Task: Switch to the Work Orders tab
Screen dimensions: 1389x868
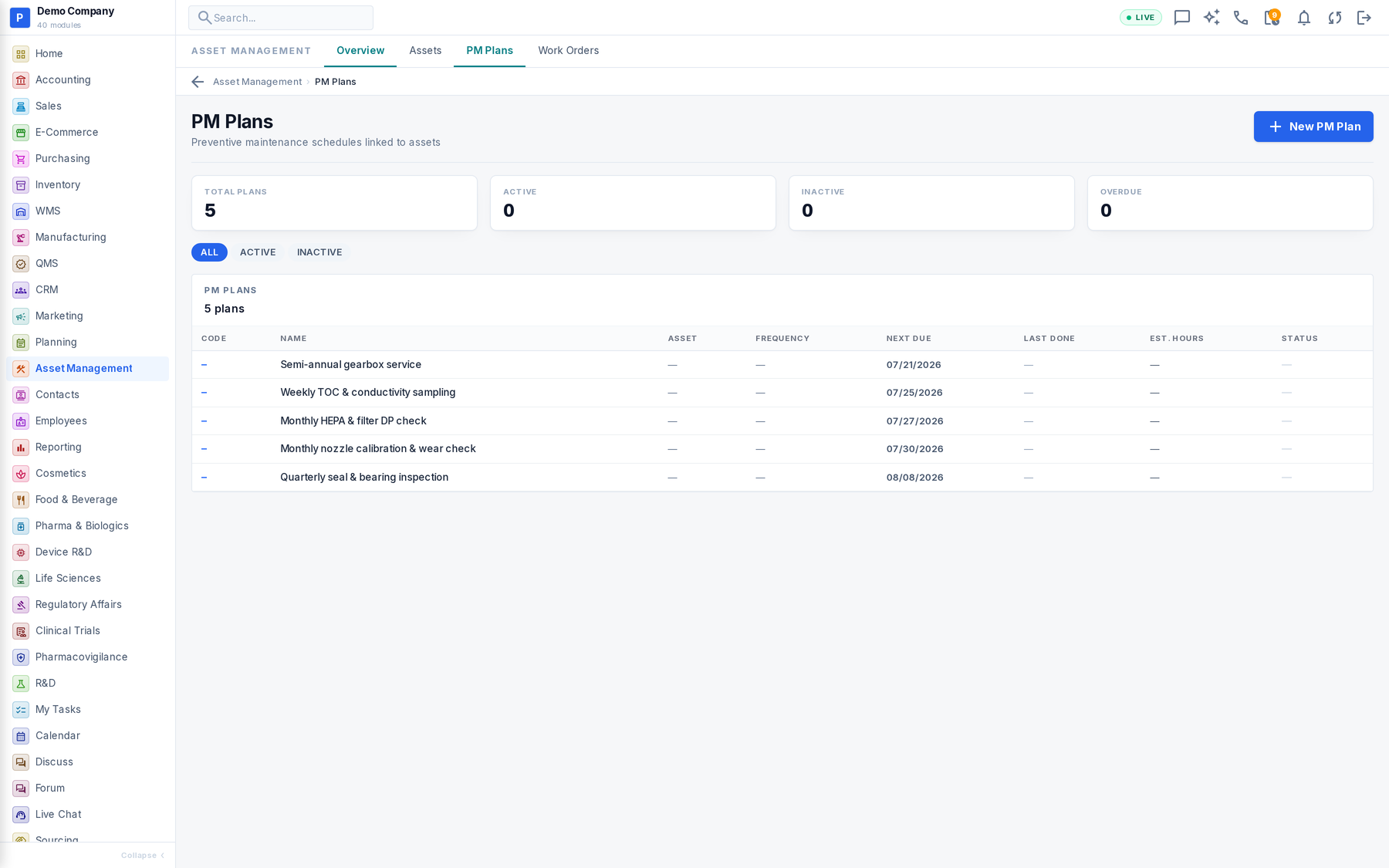Action: pyautogui.click(x=569, y=51)
